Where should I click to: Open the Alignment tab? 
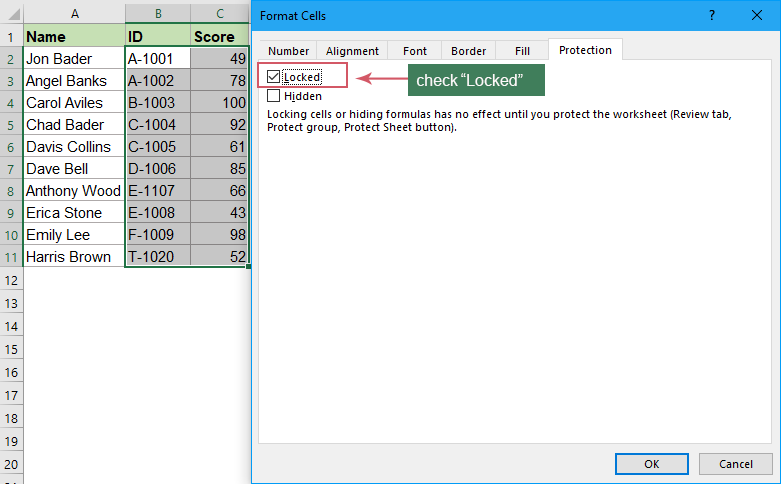click(x=352, y=50)
